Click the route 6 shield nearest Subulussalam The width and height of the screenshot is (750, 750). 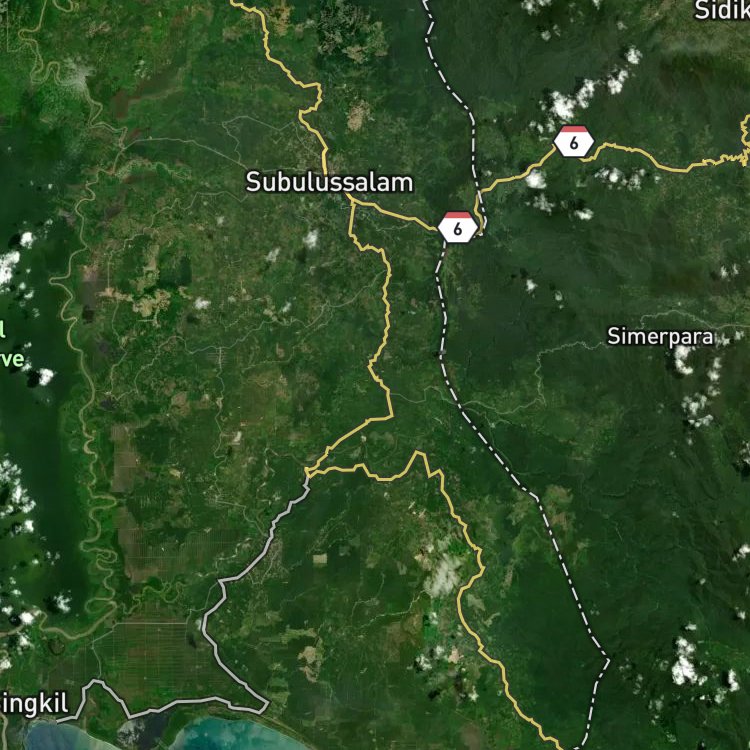(458, 227)
